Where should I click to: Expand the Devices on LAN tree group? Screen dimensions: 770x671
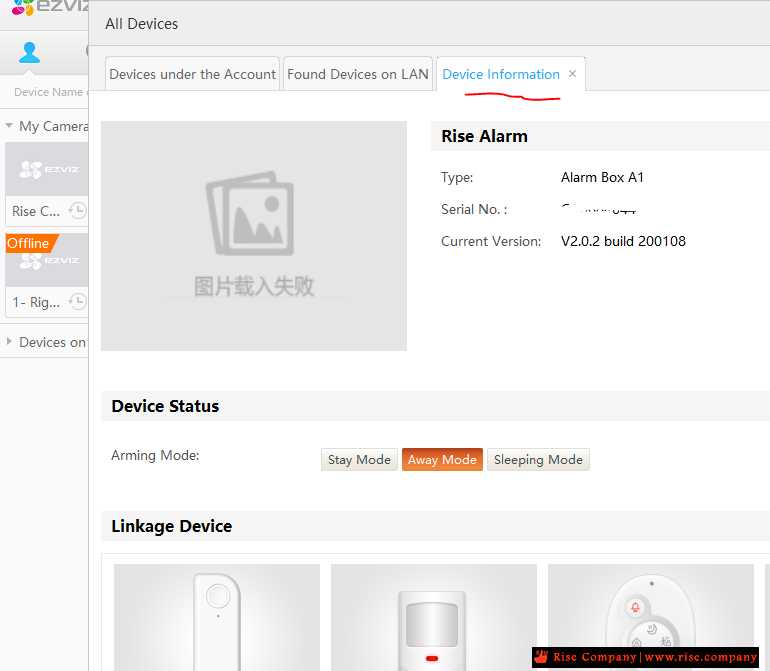pos(9,341)
